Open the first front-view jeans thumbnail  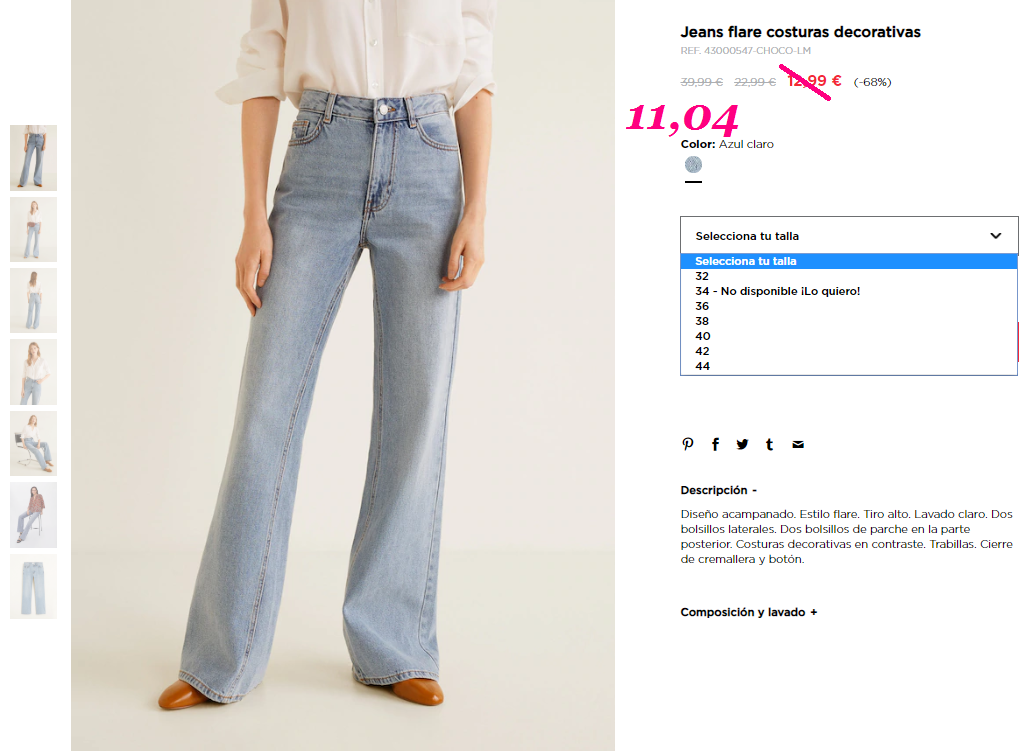pos(33,158)
